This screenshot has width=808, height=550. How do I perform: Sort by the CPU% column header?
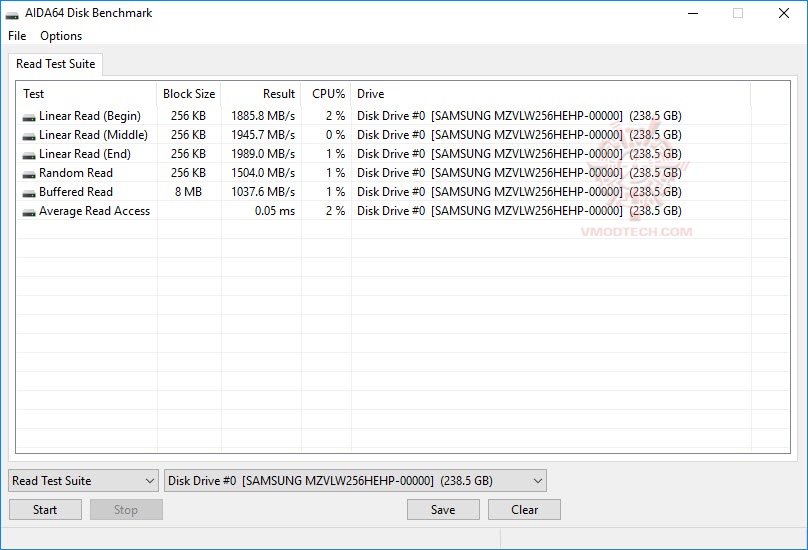click(x=326, y=94)
